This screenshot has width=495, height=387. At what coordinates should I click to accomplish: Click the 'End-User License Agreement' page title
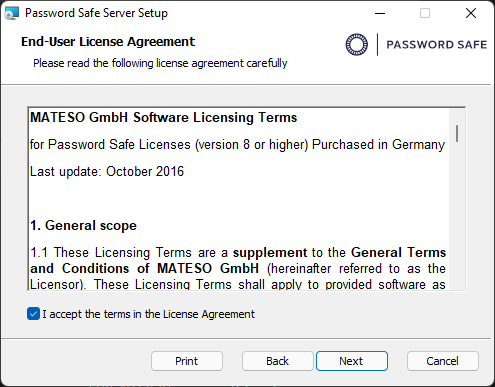coord(108,42)
